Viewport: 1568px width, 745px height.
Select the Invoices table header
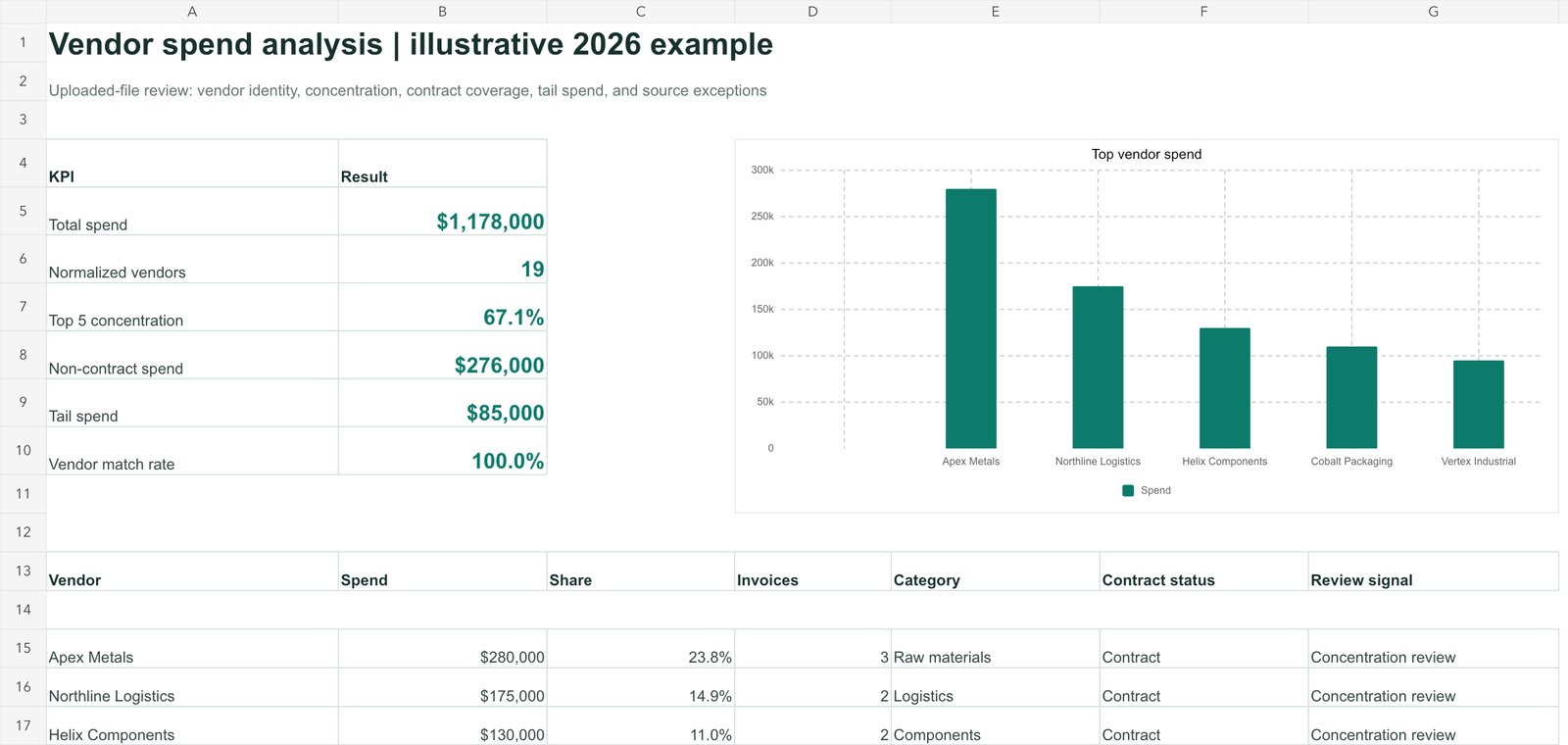tap(812, 571)
